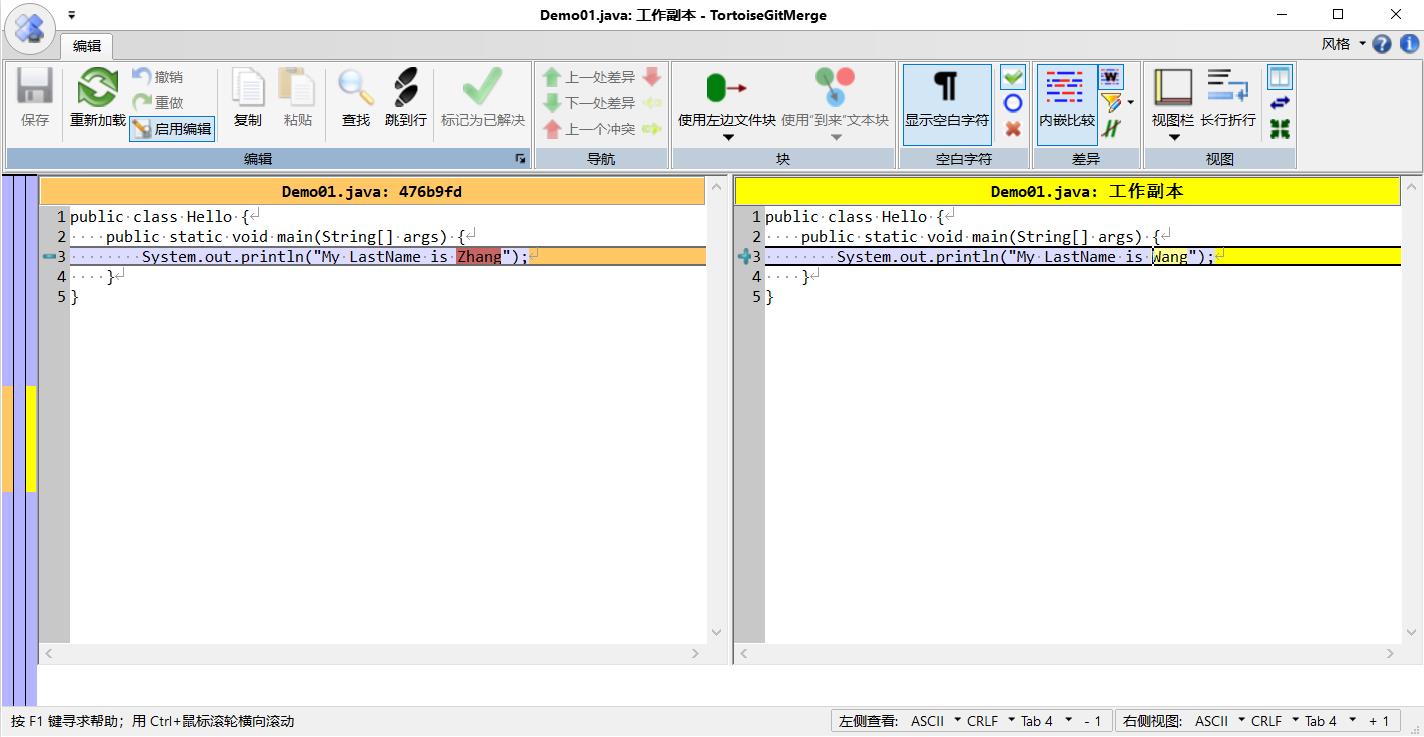Click the Demo01.java: 476b9fd pane header
Image resolution: width=1424 pixels, height=737 pixels.
[372, 191]
